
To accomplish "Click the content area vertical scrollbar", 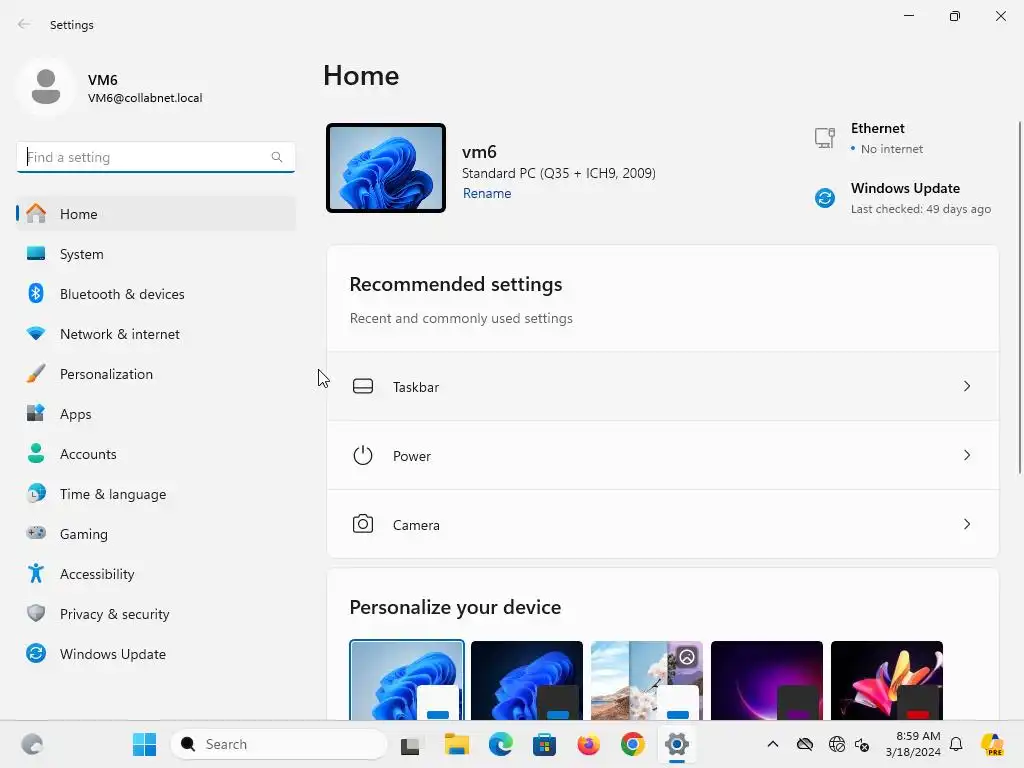I will point(1019,297).
